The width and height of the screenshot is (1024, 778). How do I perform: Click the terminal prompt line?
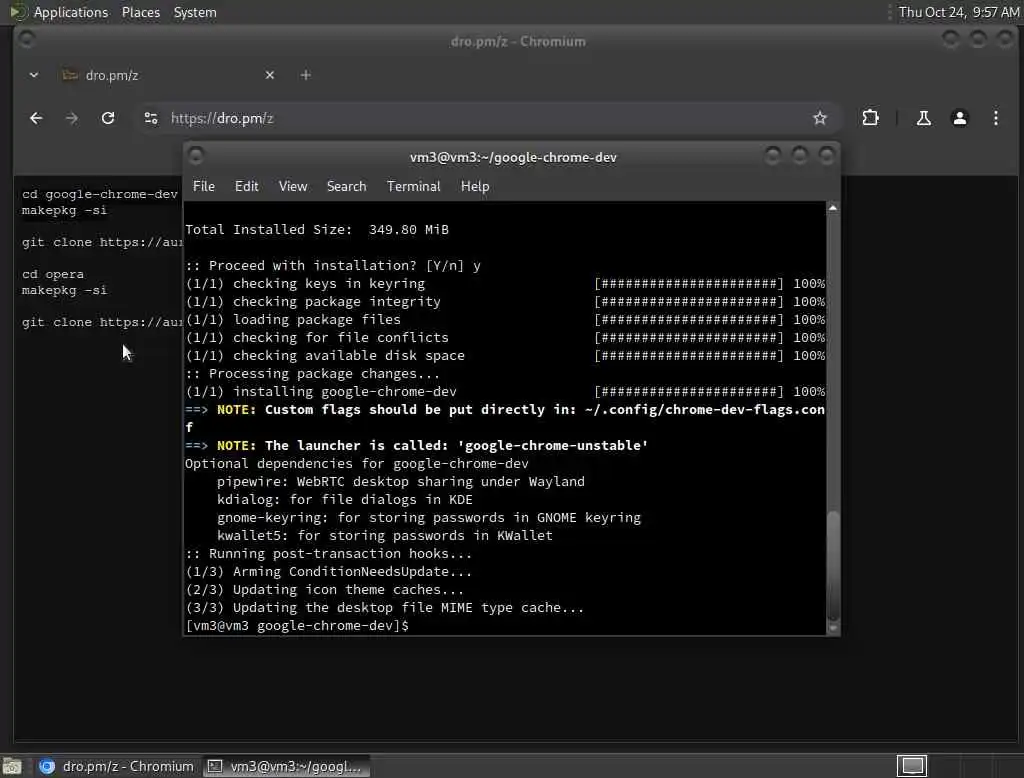(297, 626)
